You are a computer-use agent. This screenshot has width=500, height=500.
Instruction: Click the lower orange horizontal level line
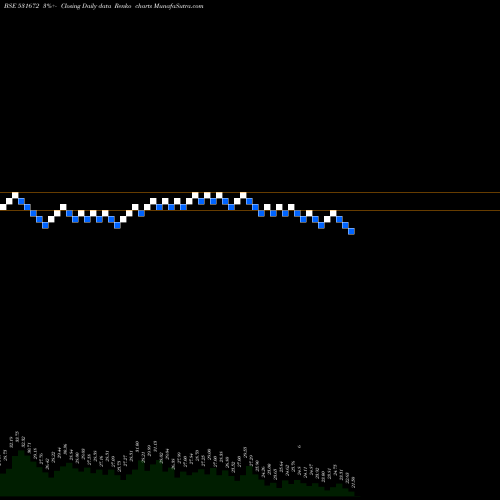[250, 210]
